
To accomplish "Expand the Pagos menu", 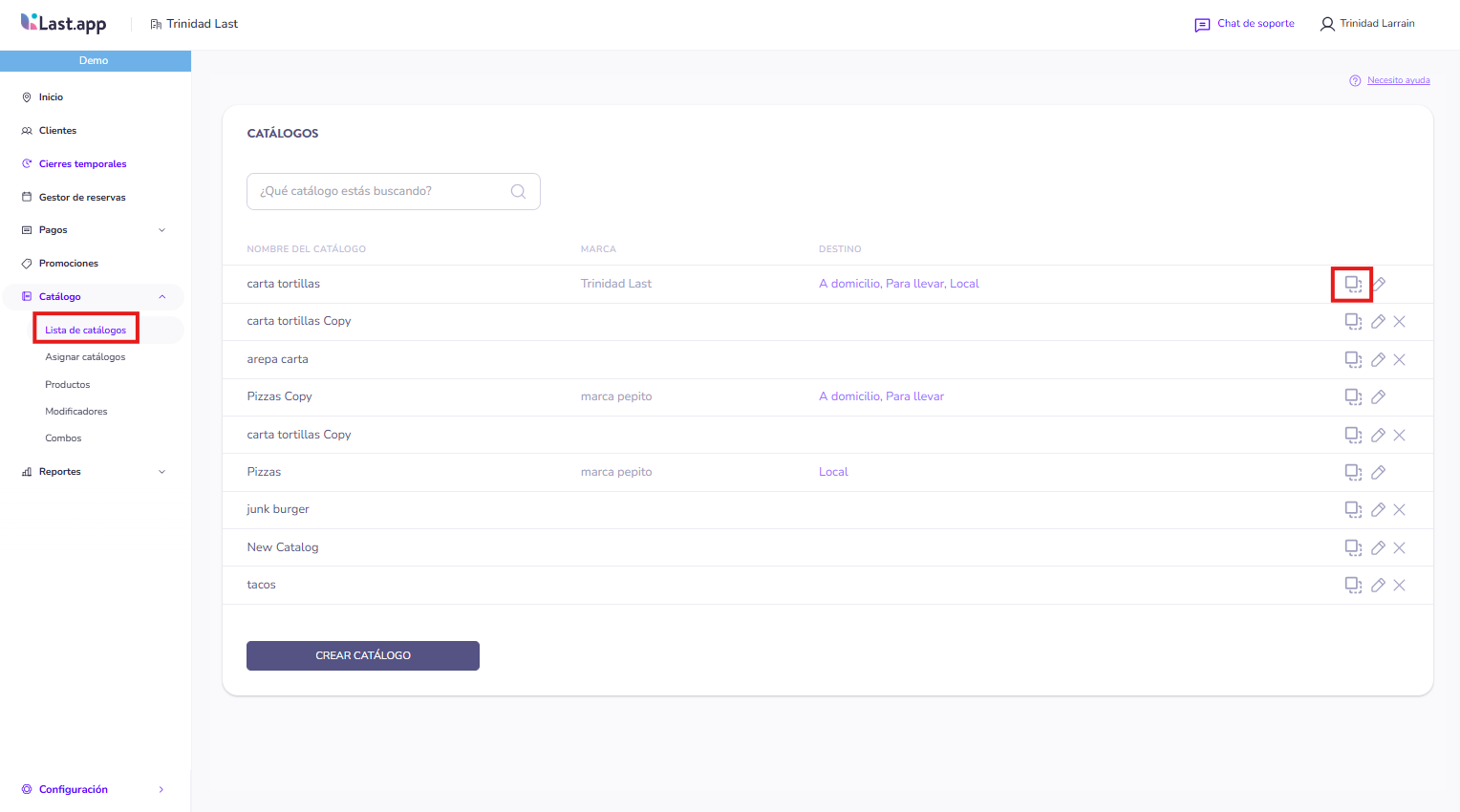I will point(161,230).
